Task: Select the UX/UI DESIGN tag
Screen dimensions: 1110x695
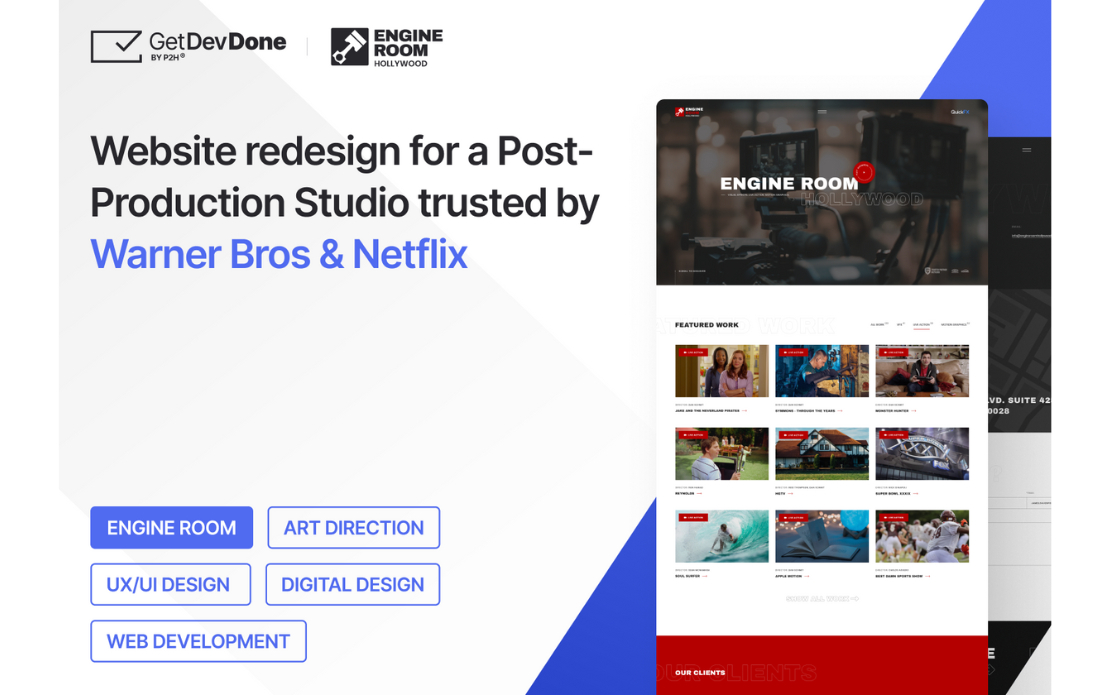Action: (171, 585)
